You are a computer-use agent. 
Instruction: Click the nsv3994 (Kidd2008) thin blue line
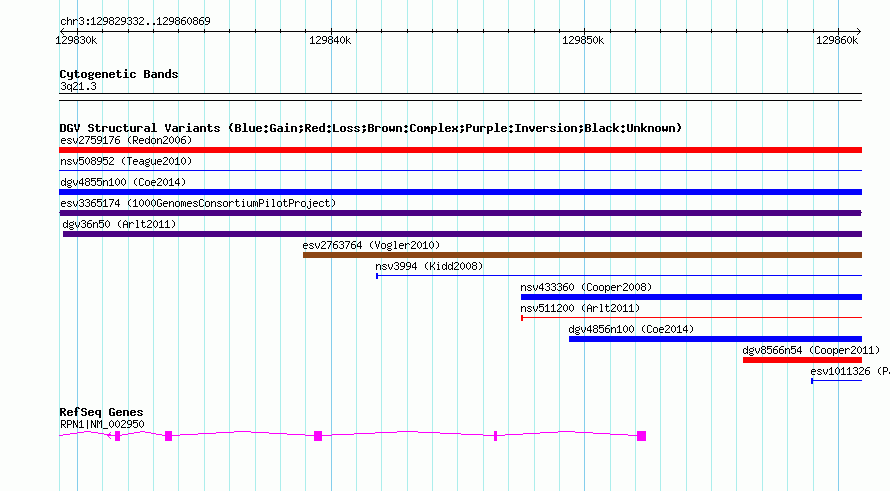(x=619, y=276)
